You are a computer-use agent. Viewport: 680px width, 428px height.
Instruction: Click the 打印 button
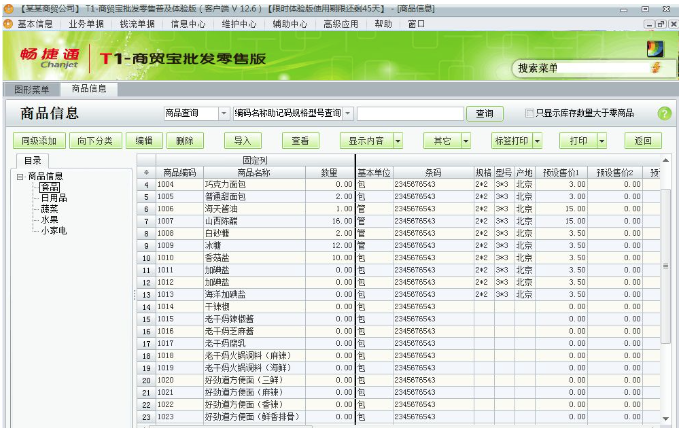click(579, 140)
